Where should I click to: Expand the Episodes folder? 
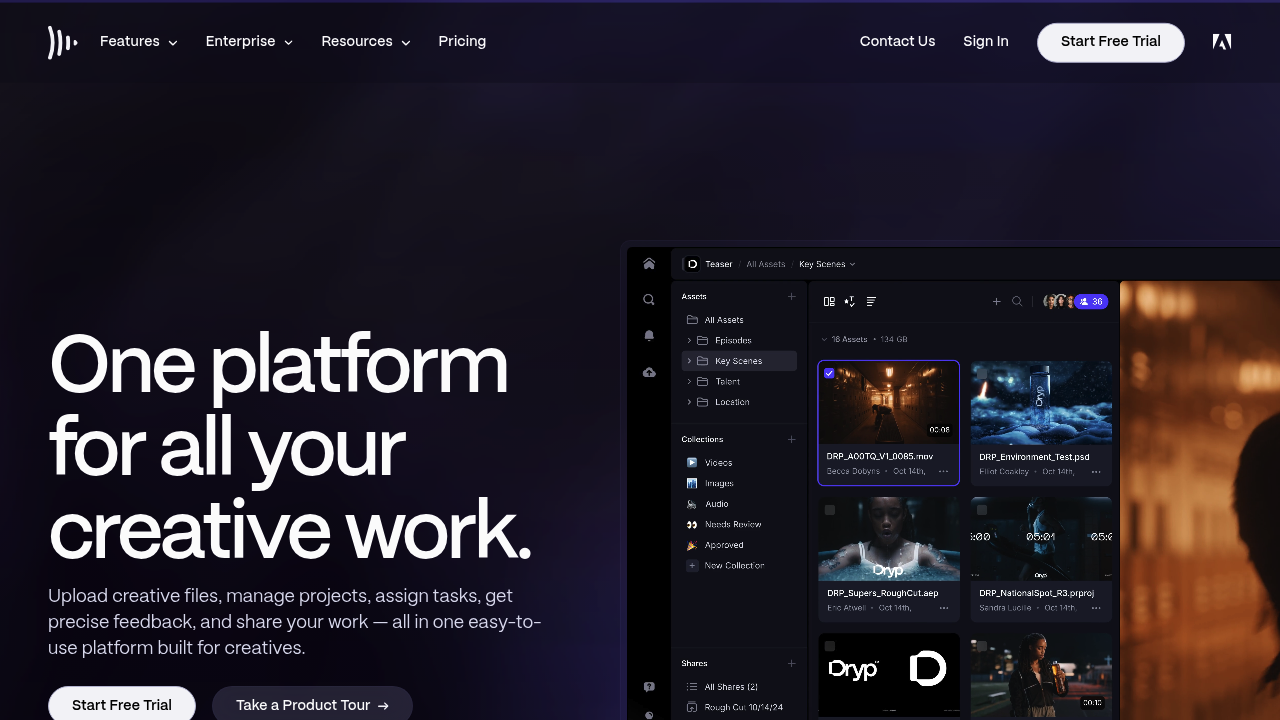(688, 340)
